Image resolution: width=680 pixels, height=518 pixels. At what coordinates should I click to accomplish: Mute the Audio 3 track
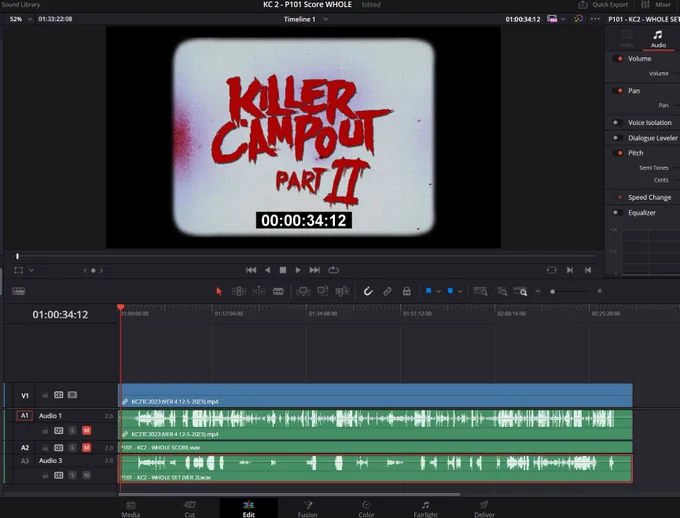(86, 475)
